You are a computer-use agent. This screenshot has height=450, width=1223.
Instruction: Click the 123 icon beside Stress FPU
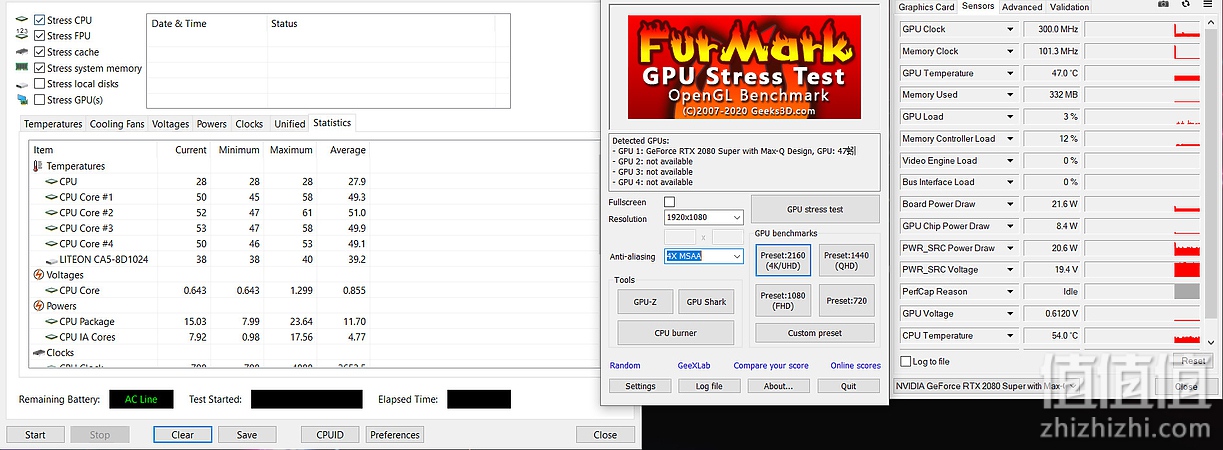coord(22,36)
